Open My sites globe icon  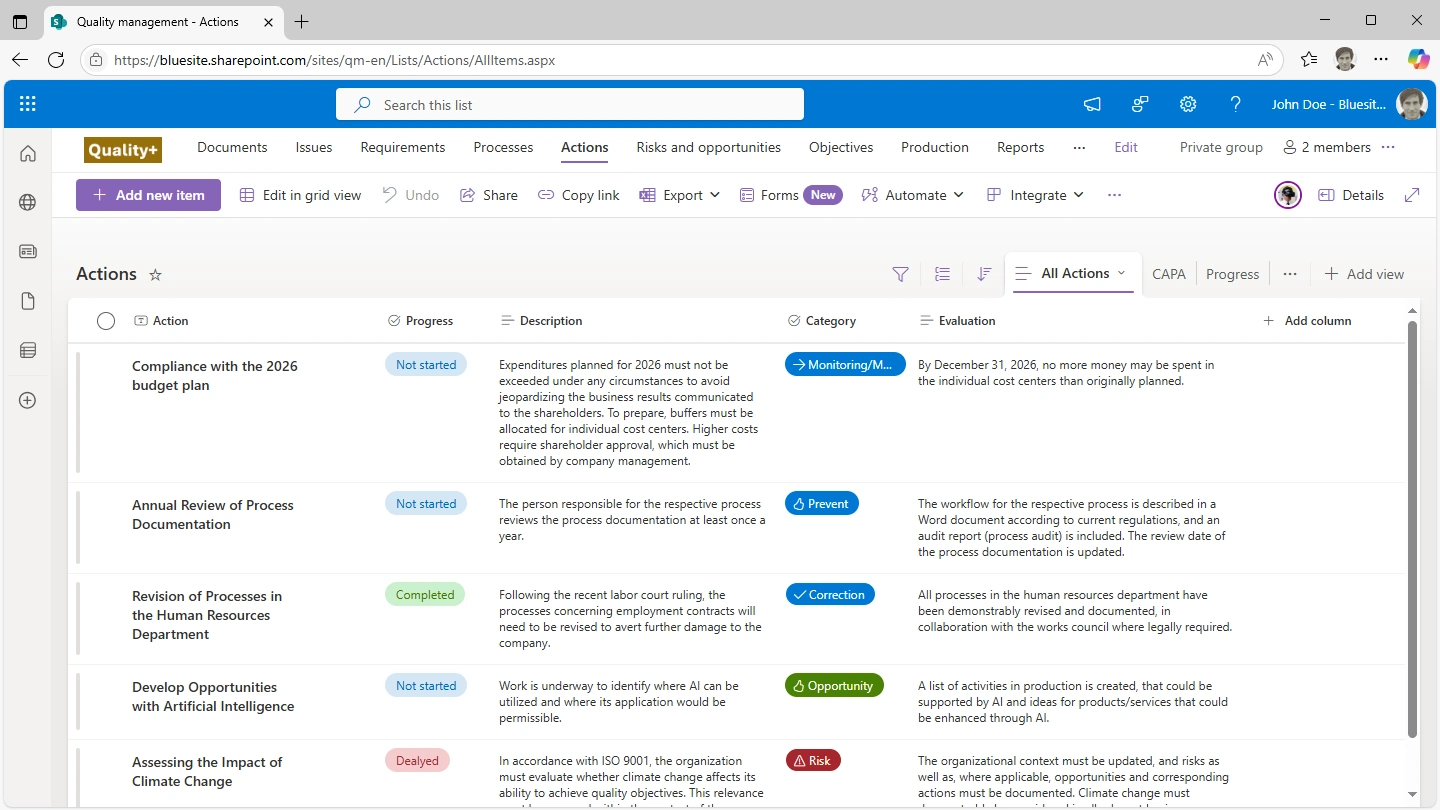(x=28, y=202)
